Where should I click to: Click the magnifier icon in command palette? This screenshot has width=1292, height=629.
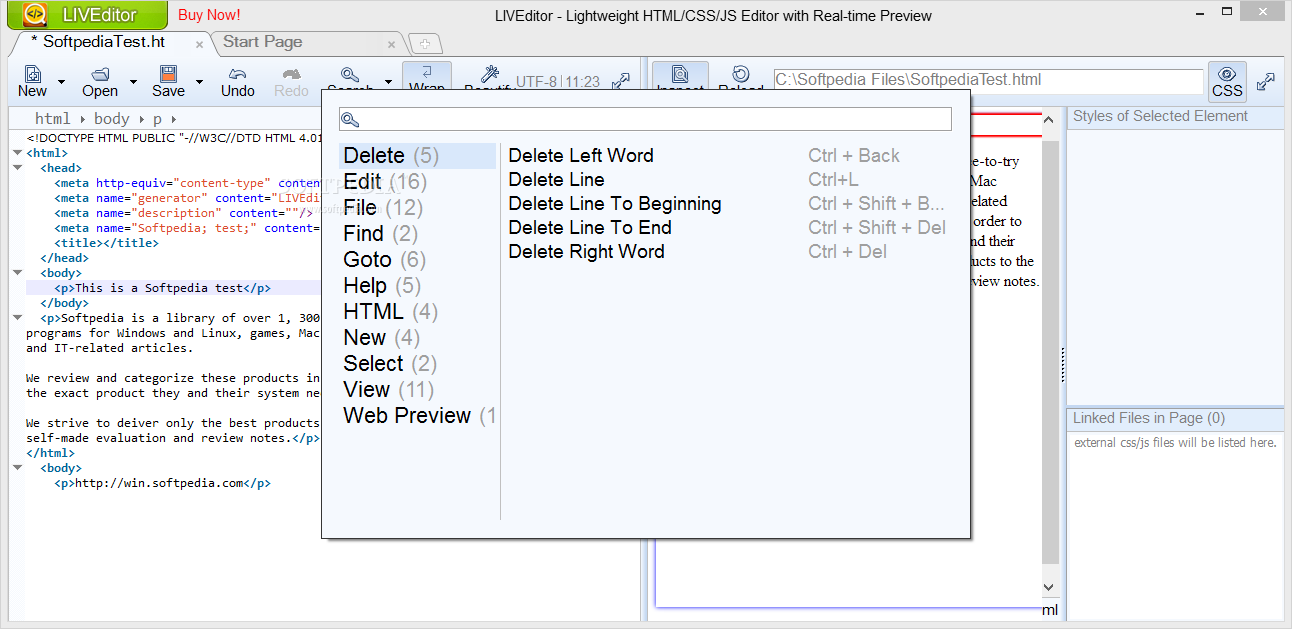(350, 120)
